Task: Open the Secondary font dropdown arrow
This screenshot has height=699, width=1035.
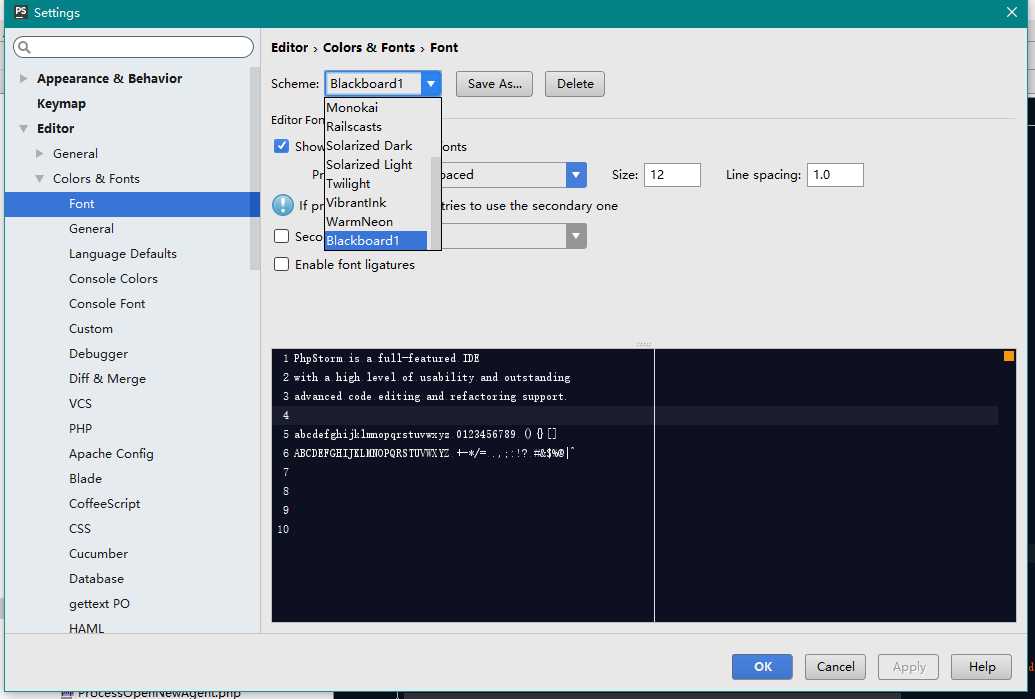Action: tap(576, 236)
